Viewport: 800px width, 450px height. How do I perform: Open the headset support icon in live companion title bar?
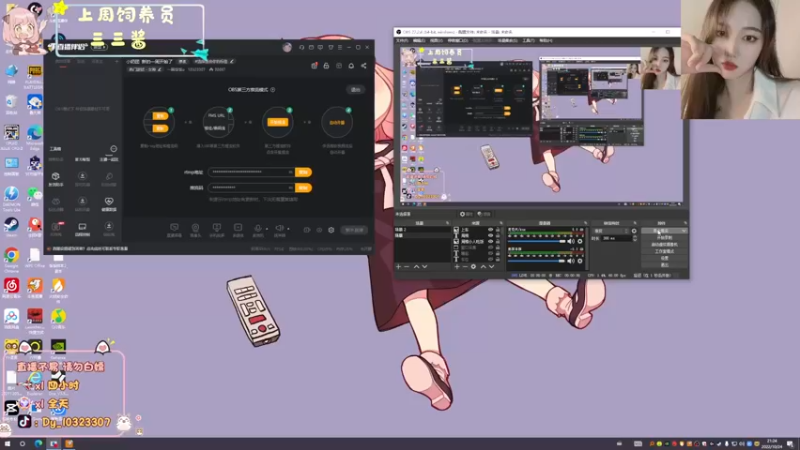coord(302,47)
